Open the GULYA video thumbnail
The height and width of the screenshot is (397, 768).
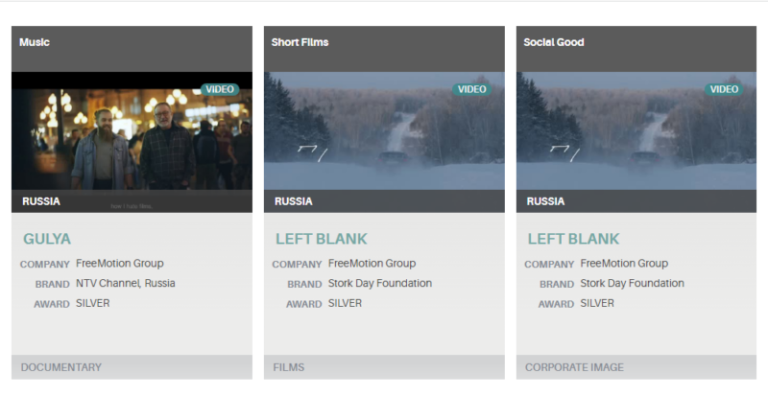tap(132, 131)
